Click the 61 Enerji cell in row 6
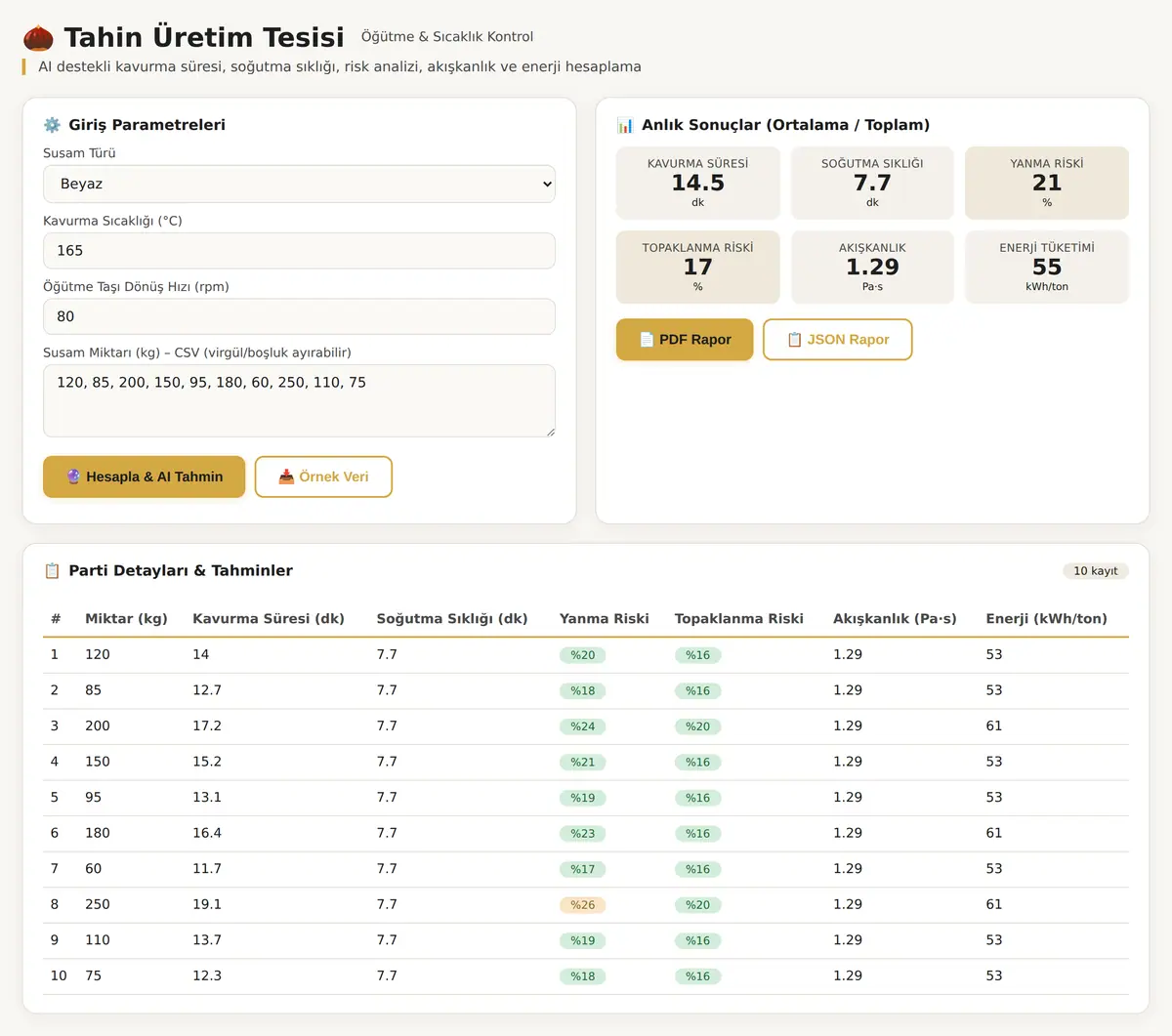The width and height of the screenshot is (1172, 1036). (994, 834)
